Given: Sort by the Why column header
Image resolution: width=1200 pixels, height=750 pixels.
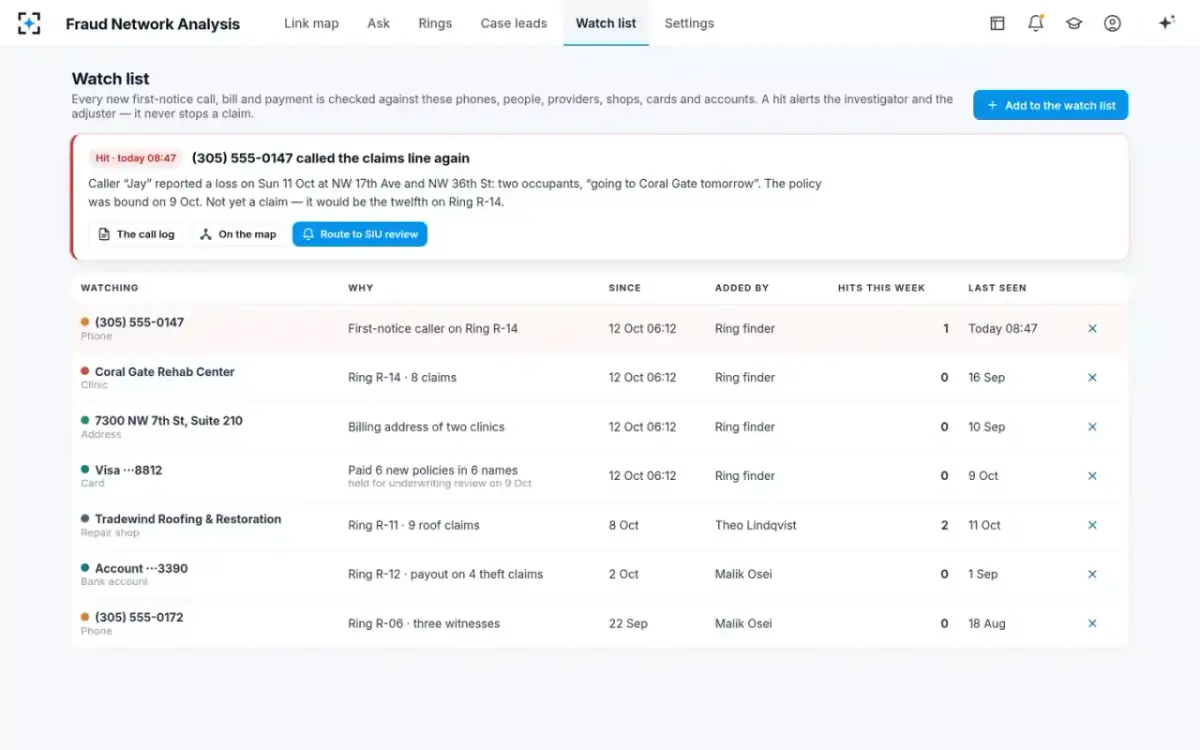Looking at the screenshot, I should tap(360, 288).
